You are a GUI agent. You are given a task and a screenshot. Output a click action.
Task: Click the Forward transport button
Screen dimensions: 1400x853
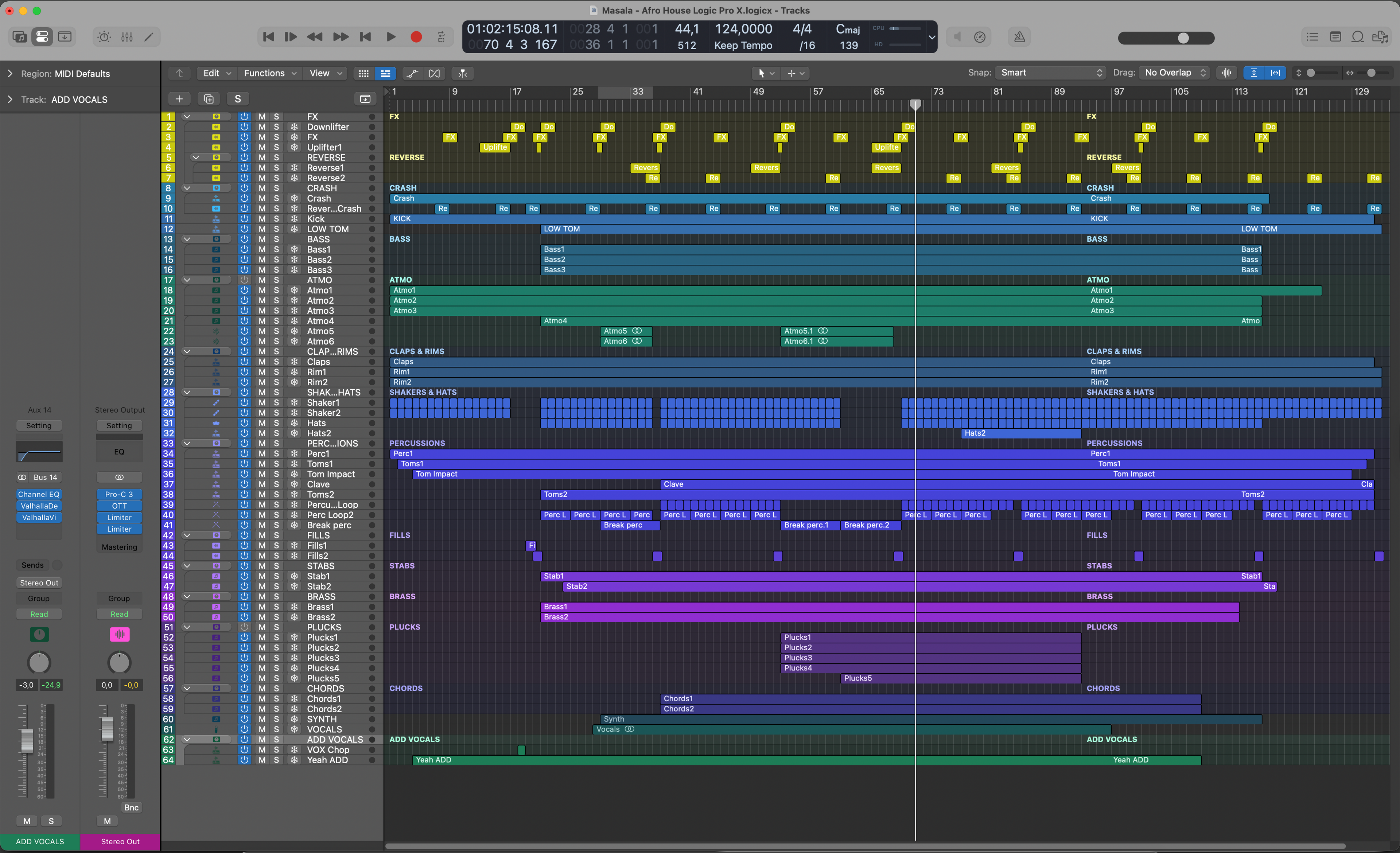click(341, 37)
